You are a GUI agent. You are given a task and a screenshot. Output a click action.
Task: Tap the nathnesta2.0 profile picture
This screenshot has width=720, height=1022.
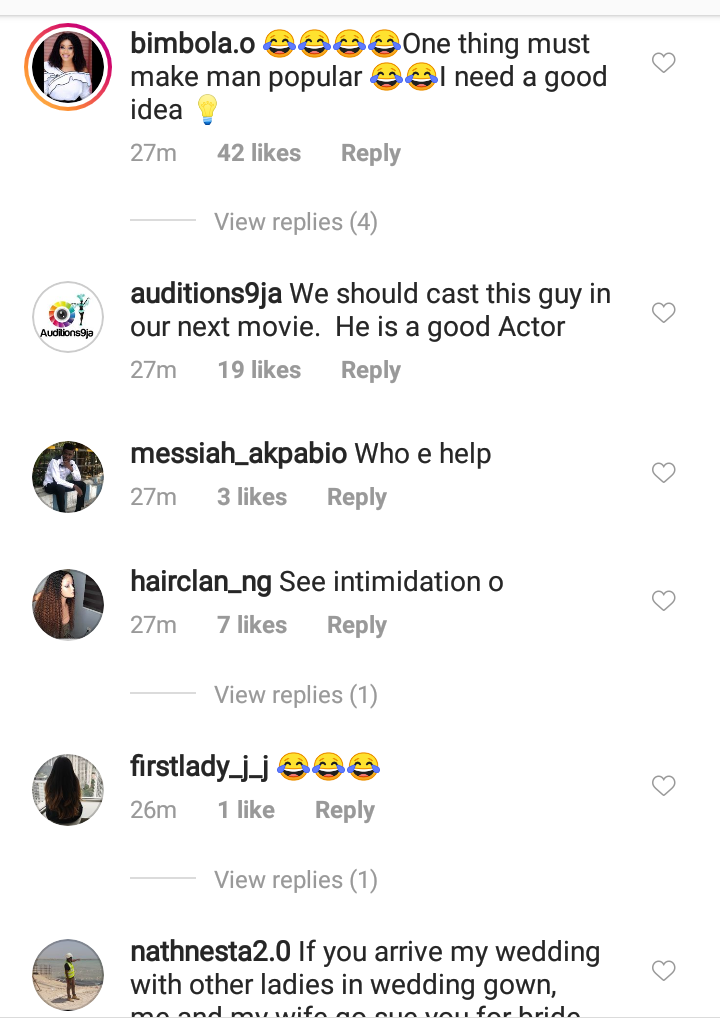click(x=68, y=974)
